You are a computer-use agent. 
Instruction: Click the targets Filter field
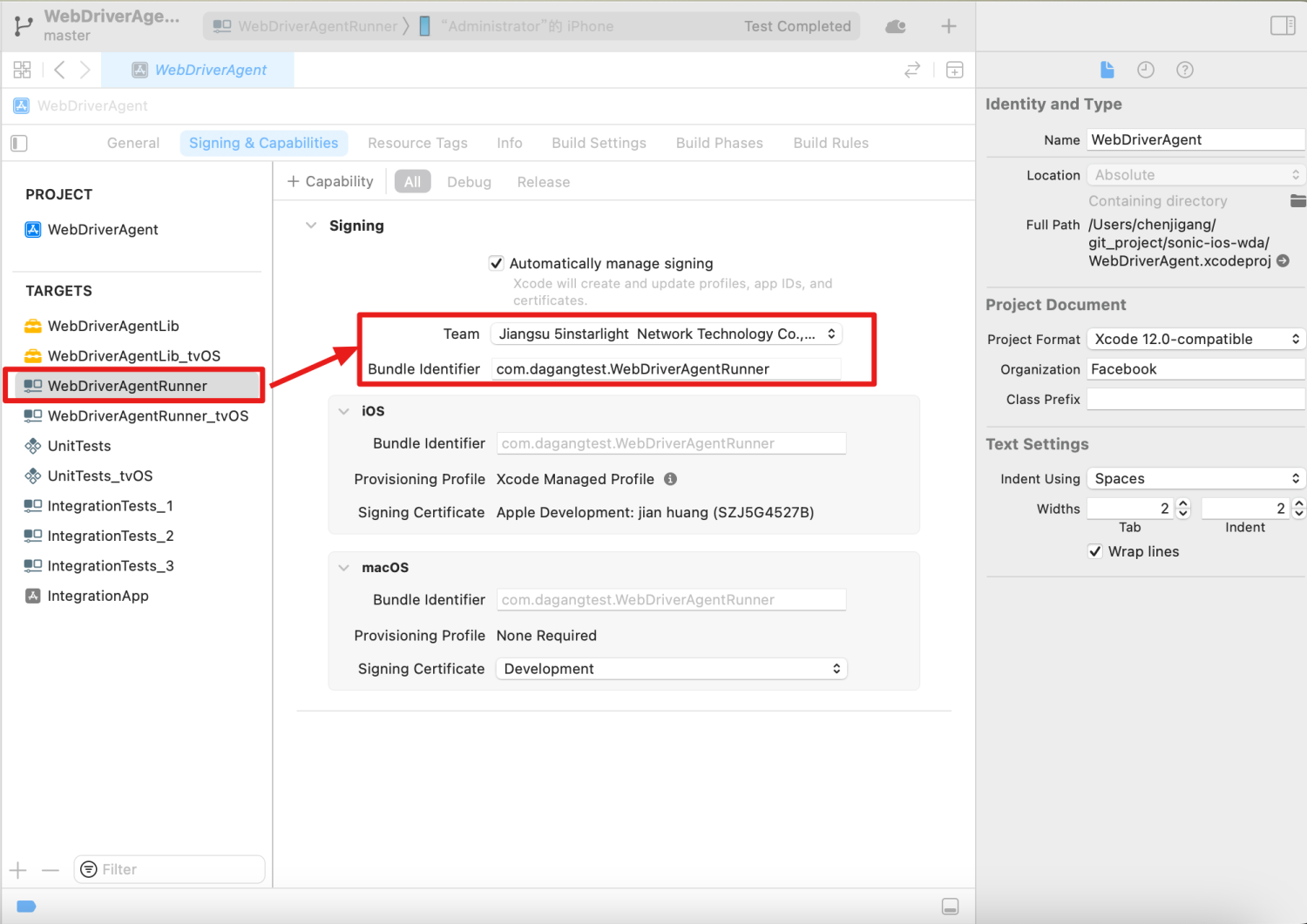170,869
